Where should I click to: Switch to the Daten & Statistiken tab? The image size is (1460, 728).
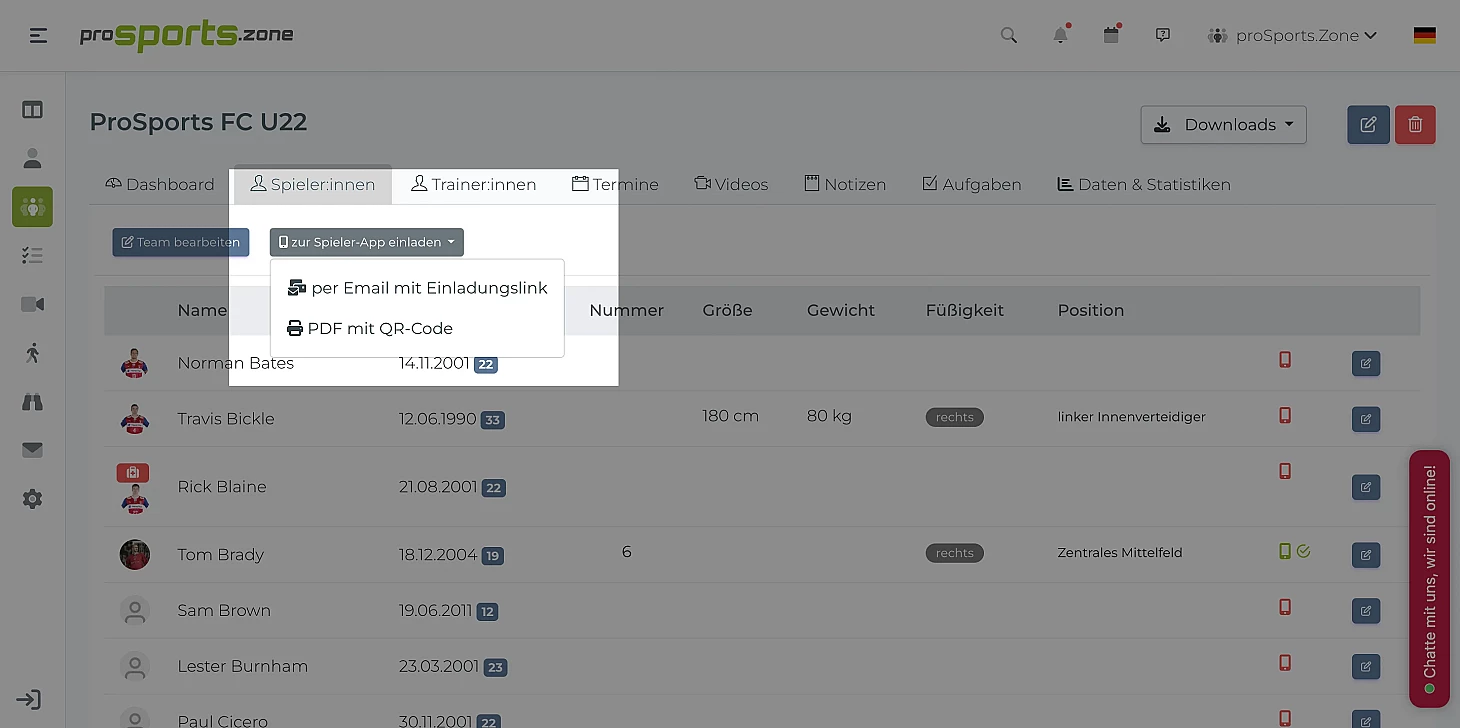point(1143,185)
